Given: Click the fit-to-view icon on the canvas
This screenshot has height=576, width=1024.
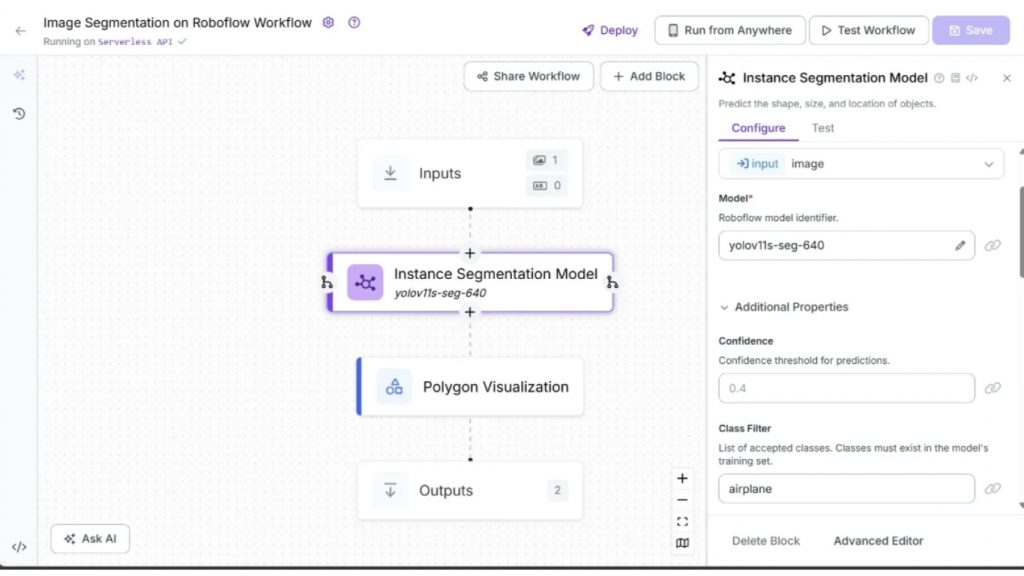Looking at the screenshot, I should coord(682,521).
